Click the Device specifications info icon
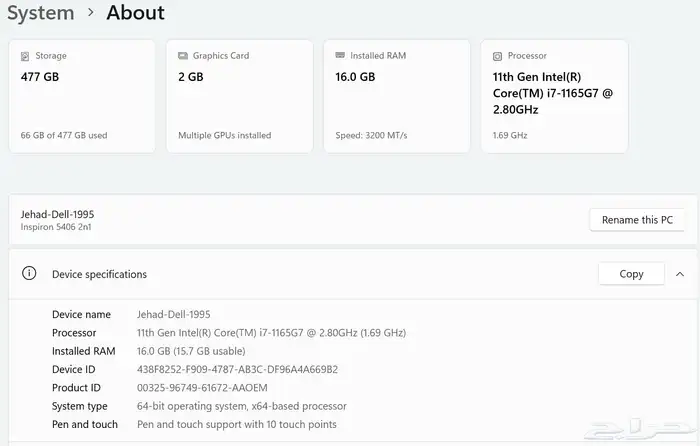This screenshot has height=446, width=700. (30, 274)
